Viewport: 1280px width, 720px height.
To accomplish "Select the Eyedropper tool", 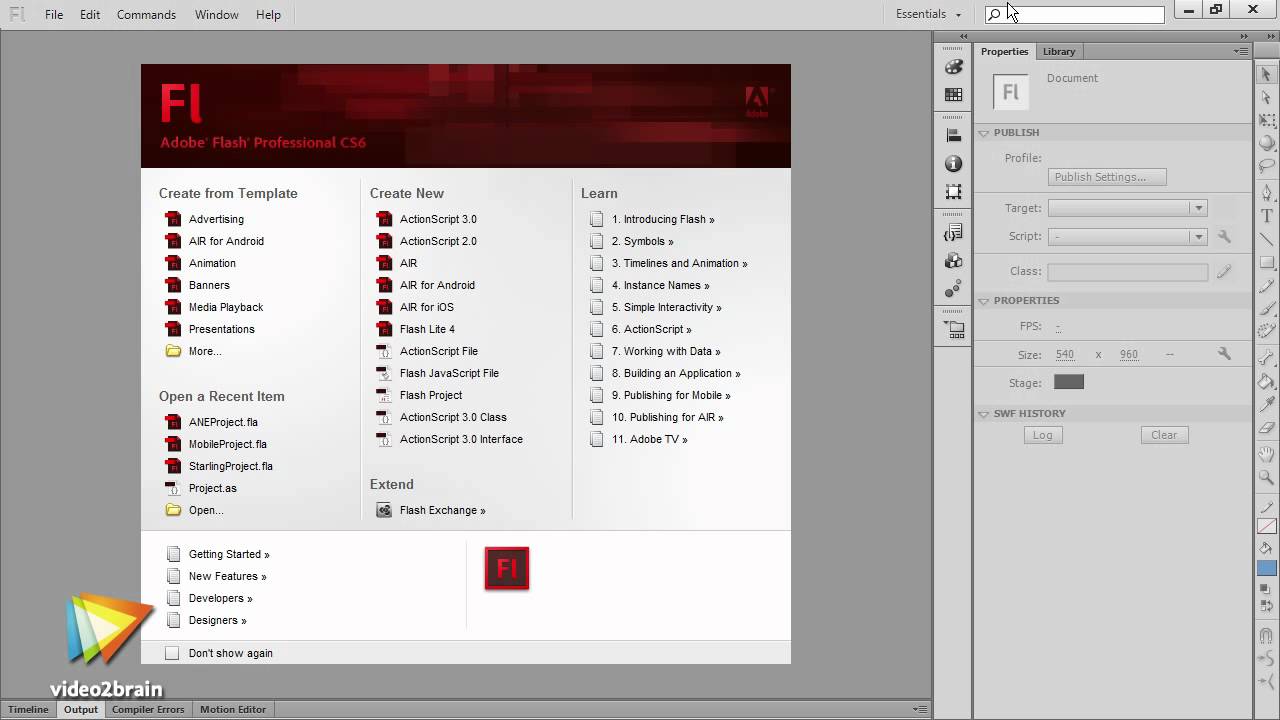I will click(1266, 404).
